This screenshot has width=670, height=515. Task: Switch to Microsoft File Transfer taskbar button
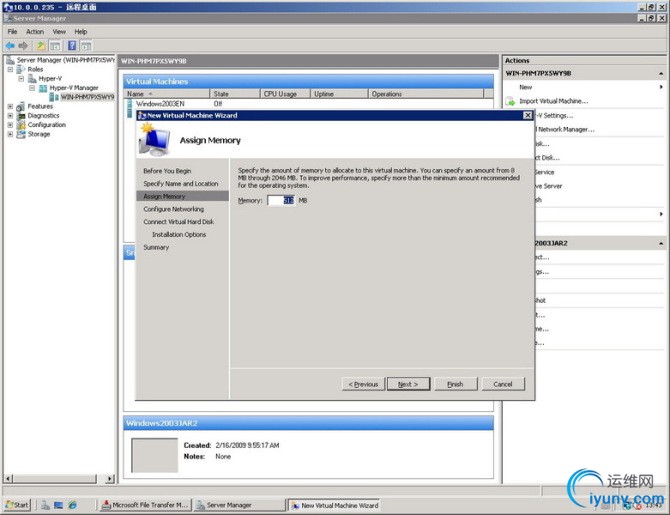pyautogui.click(x=145, y=505)
